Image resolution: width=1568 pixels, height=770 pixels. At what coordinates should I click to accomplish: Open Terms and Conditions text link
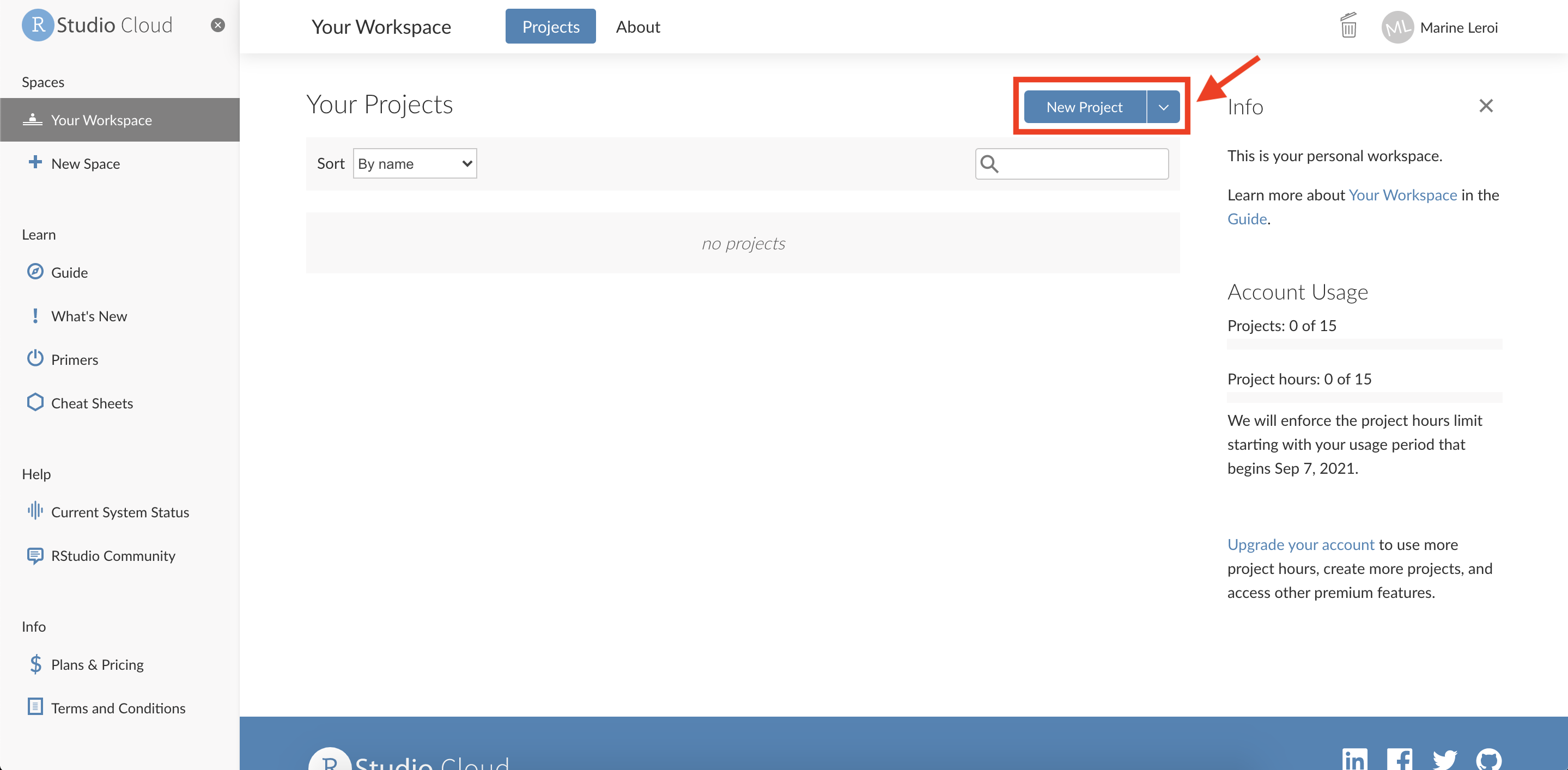[118, 708]
